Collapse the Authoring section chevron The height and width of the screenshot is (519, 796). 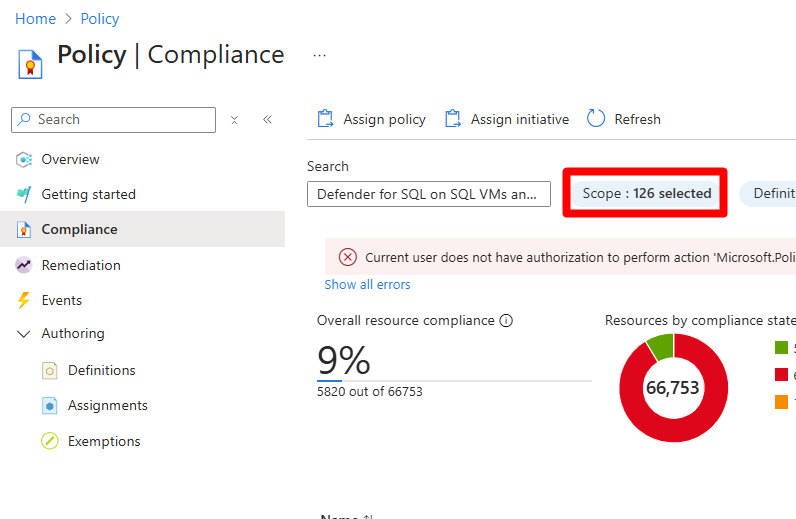click(x=24, y=334)
